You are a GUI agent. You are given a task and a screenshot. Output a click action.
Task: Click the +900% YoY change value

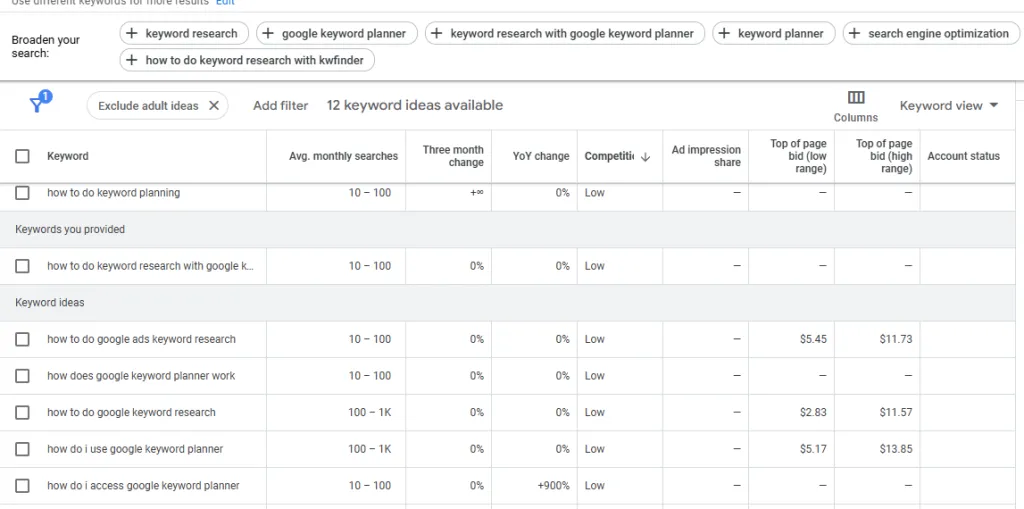pos(553,485)
